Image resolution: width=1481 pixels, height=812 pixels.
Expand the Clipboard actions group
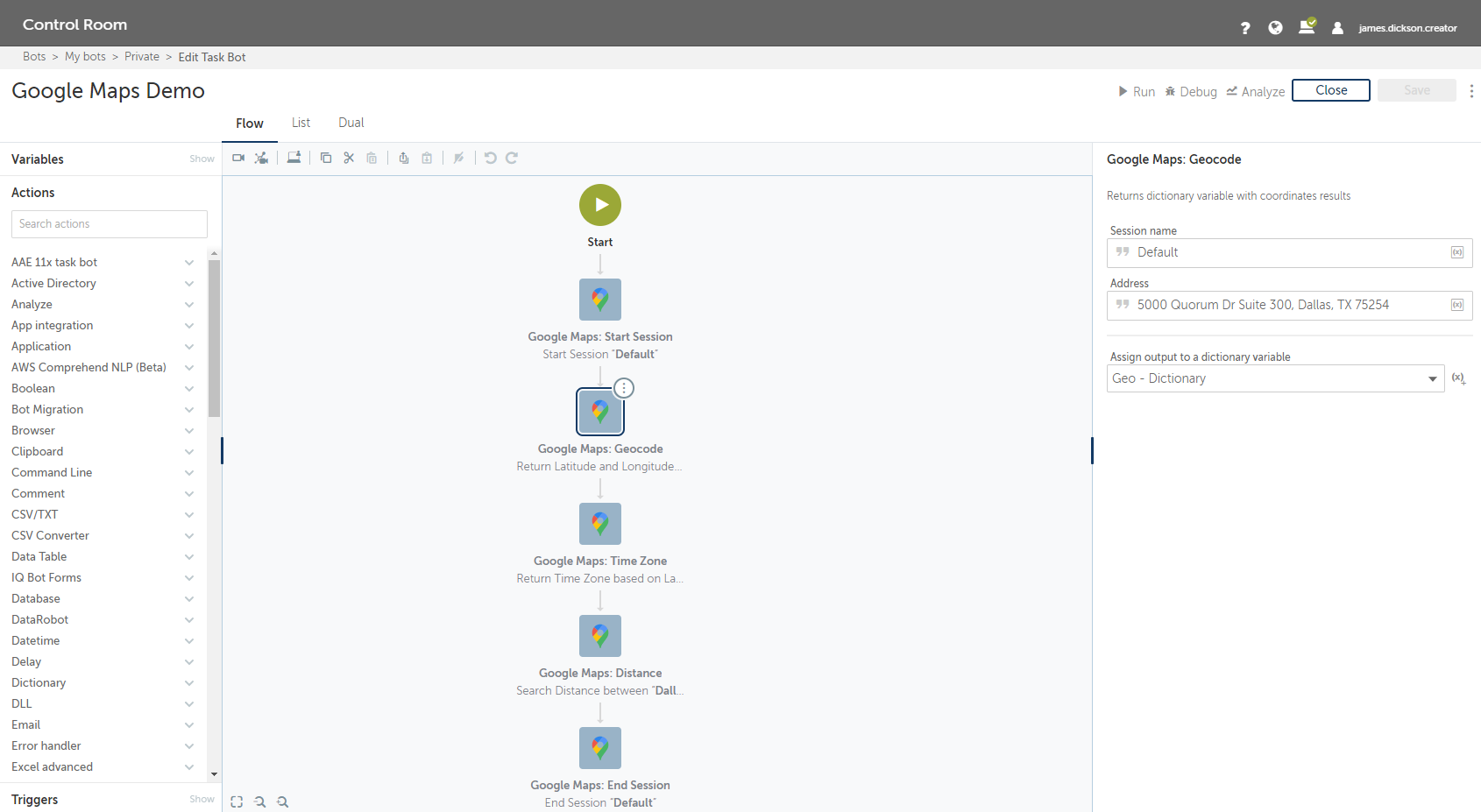coord(189,452)
